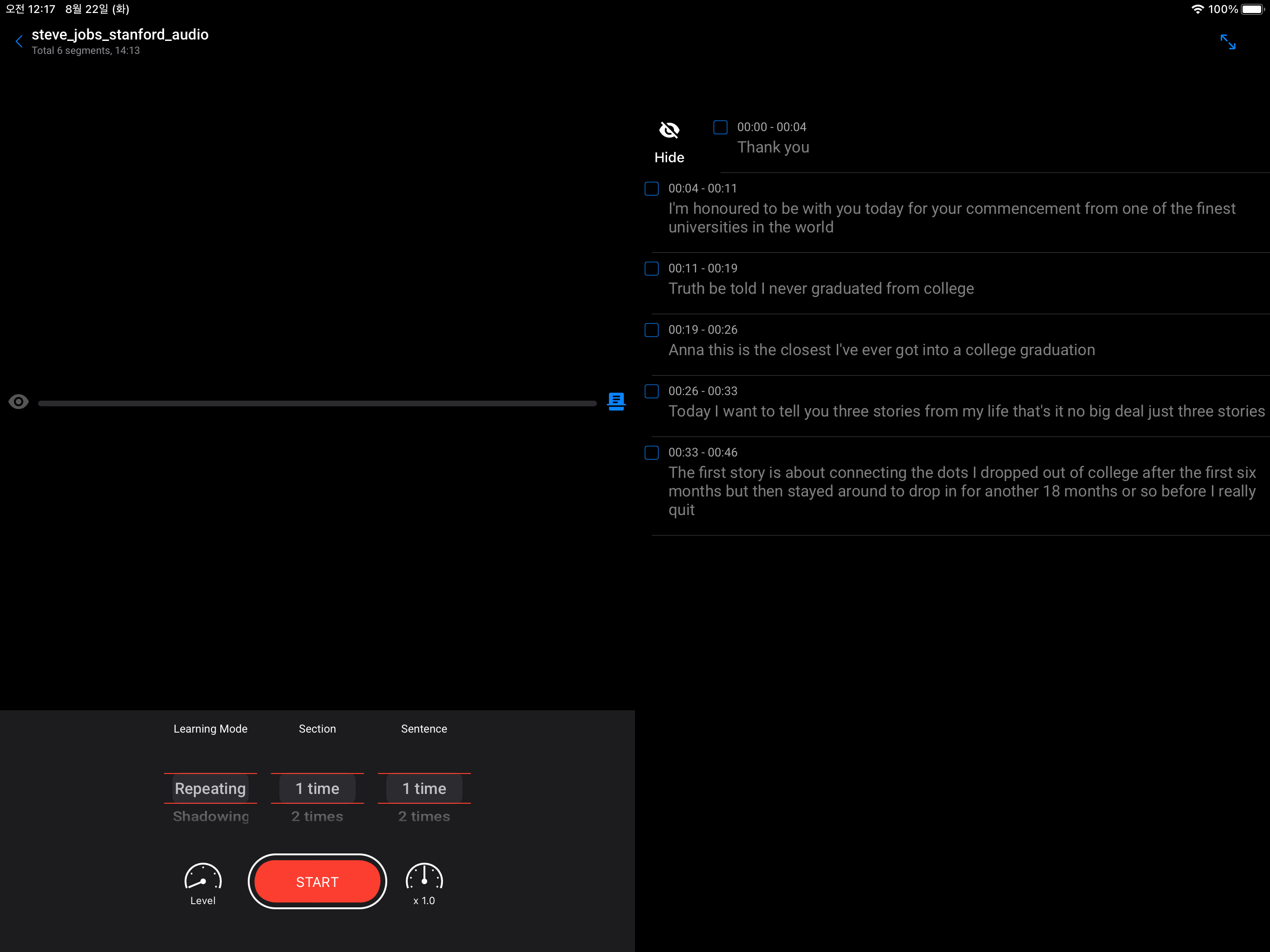Image resolution: width=1270 pixels, height=952 pixels.
Task: Select 1 time in Sentence picker
Action: pyautogui.click(x=424, y=788)
